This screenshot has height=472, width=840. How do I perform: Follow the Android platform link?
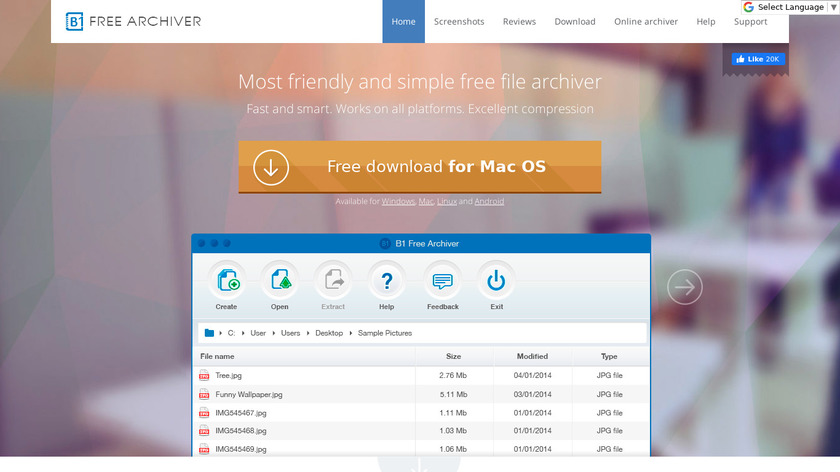pyautogui.click(x=489, y=201)
